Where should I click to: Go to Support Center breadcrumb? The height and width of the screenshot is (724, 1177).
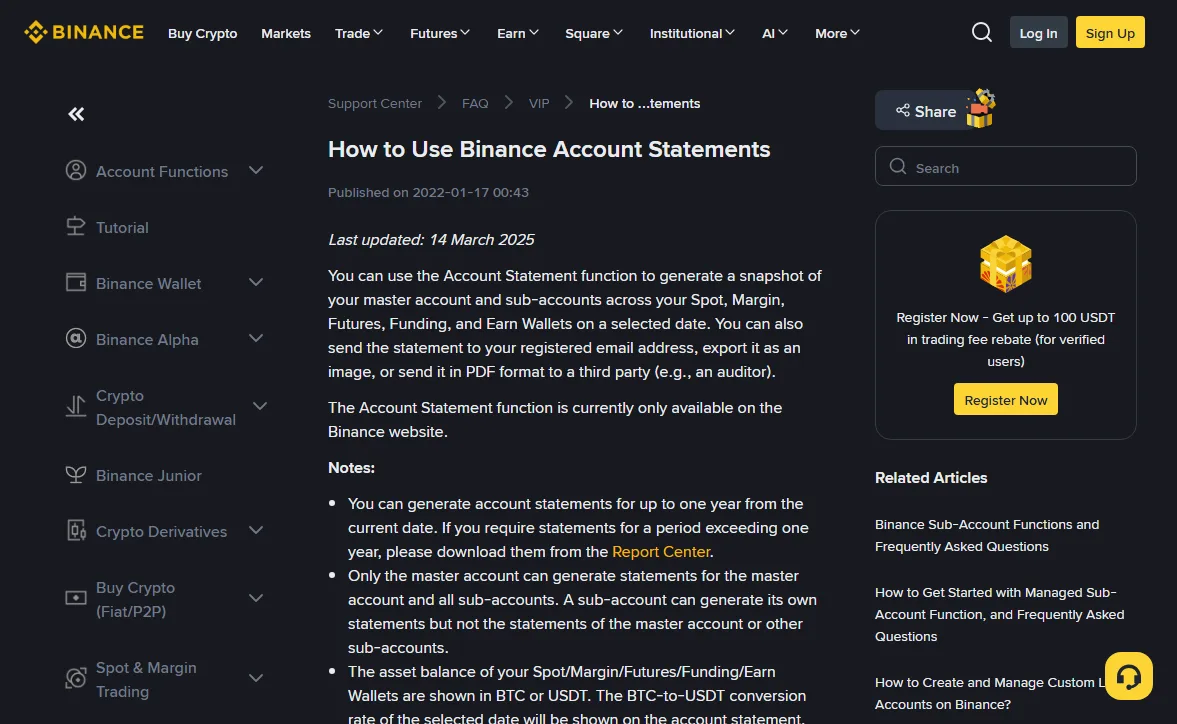(375, 104)
